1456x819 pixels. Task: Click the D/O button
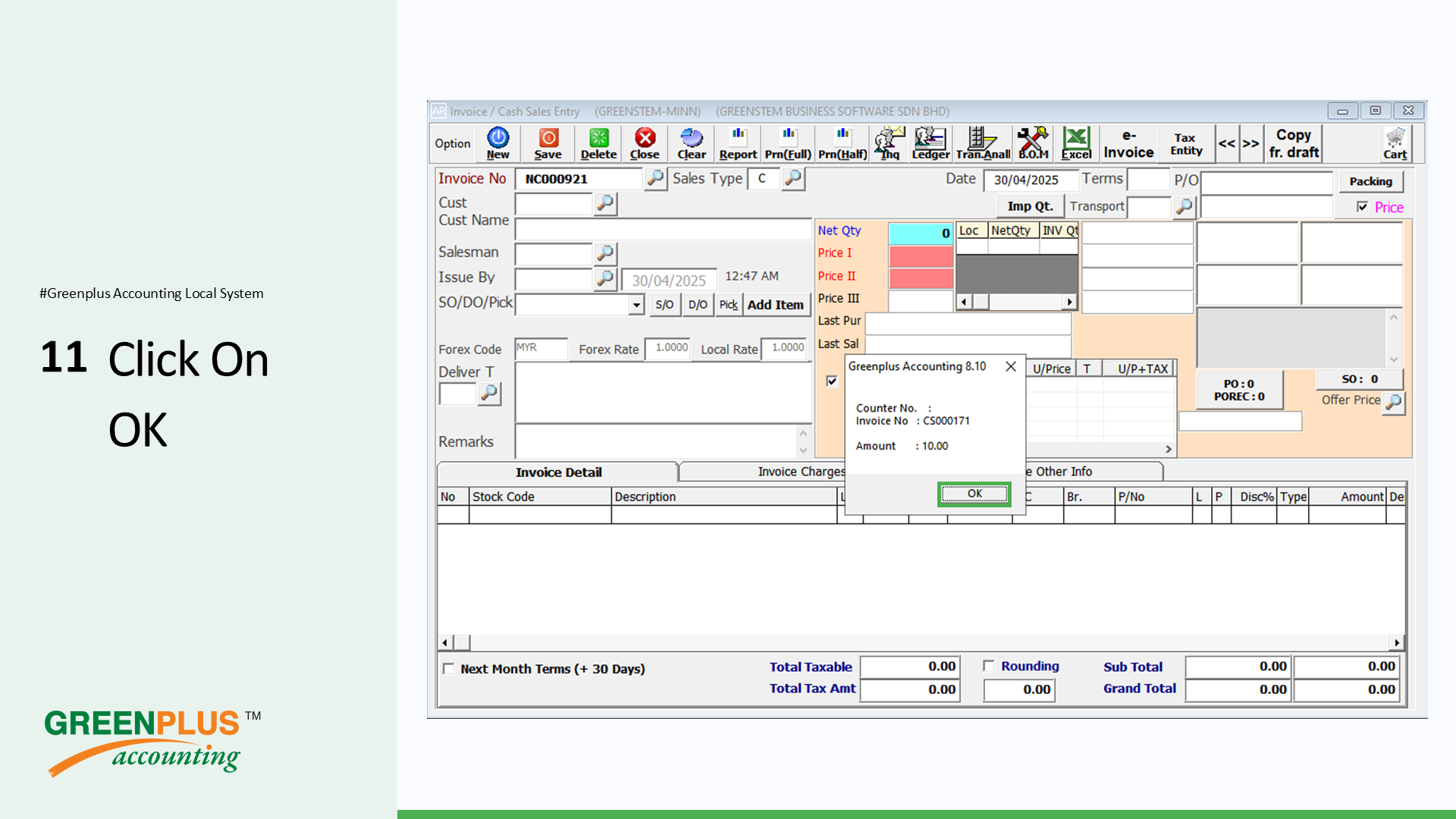point(698,305)
